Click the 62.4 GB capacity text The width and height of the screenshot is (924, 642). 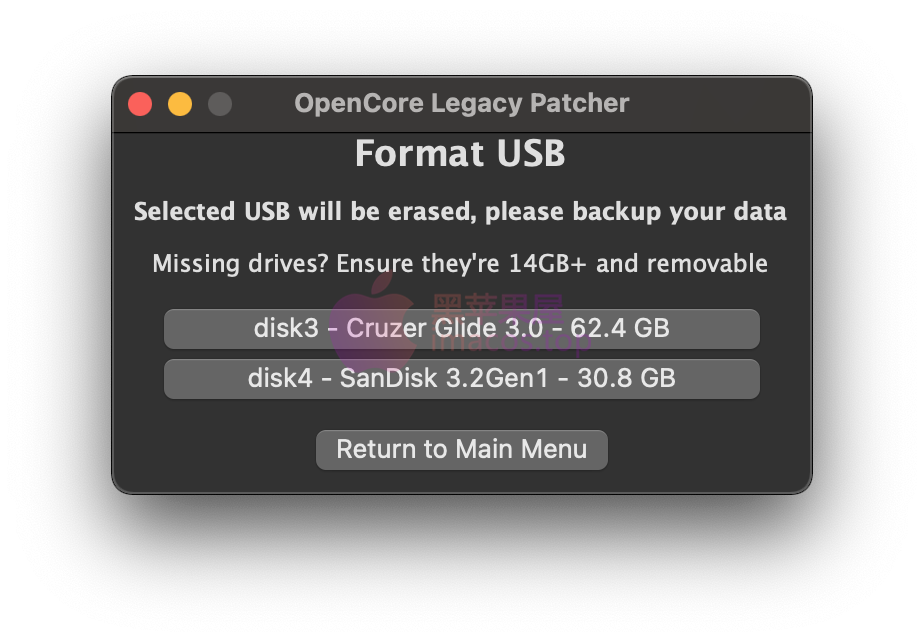(x=619, y=328)
